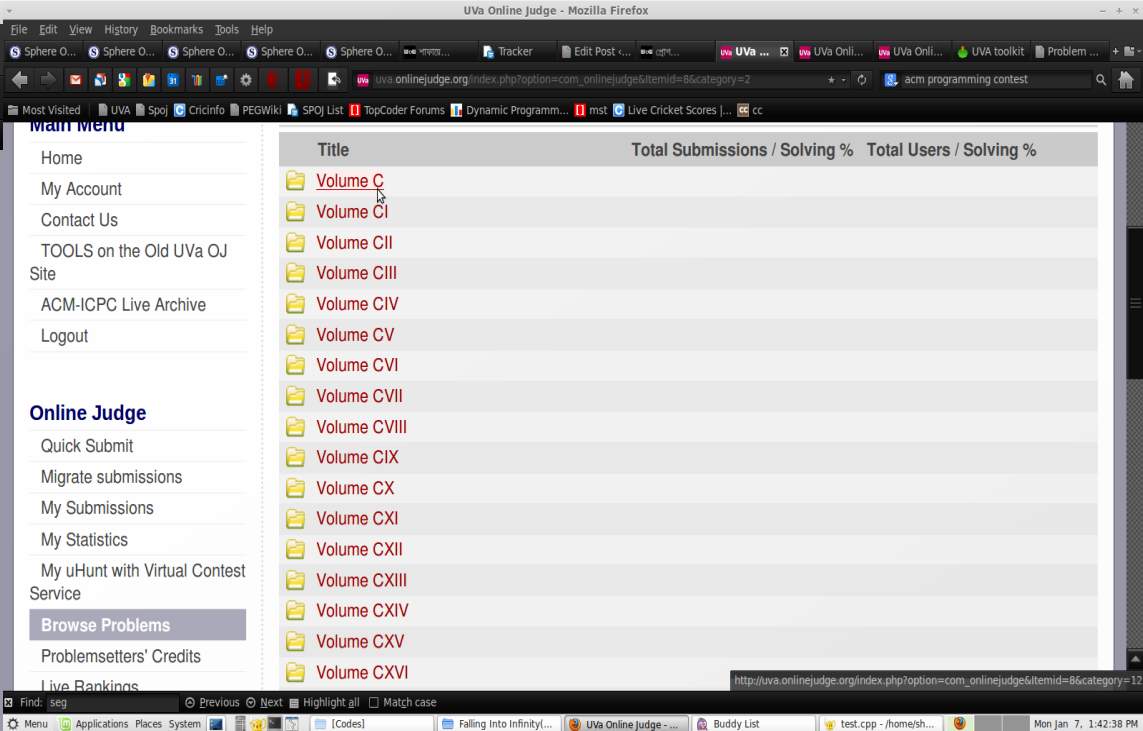Click Next in the find bar
The image size is (1143, 731).
point(264,703)
